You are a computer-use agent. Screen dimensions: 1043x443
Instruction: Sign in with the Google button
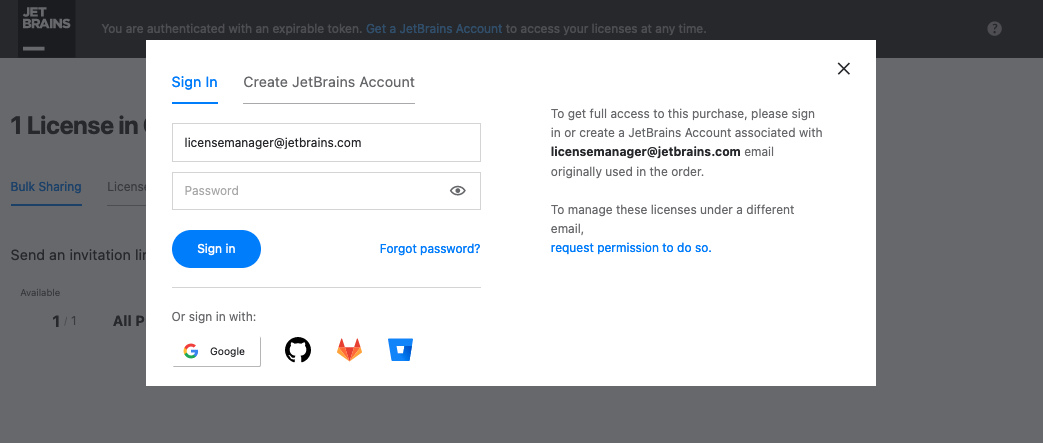pyautogui.click(x=216, y=351)
